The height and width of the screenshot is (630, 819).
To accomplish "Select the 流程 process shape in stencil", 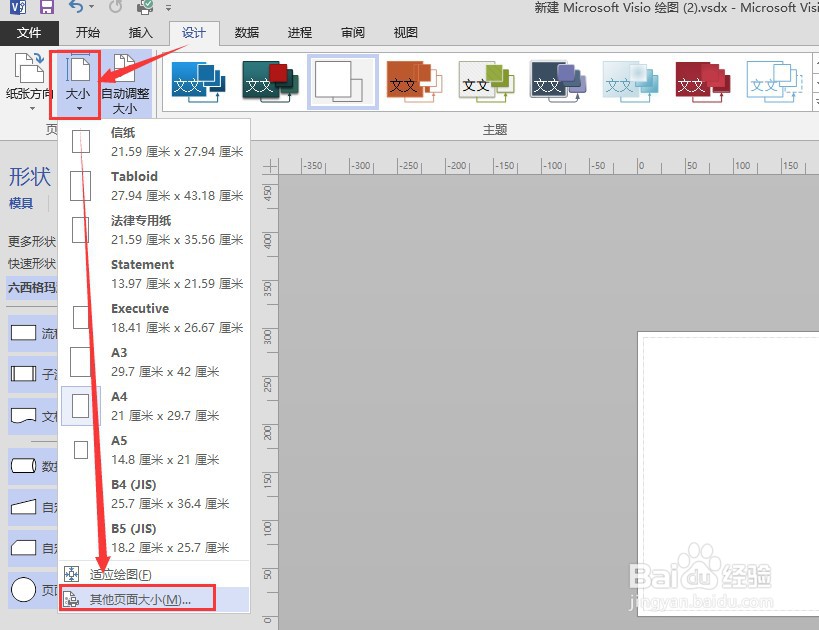I will point(22,333).
